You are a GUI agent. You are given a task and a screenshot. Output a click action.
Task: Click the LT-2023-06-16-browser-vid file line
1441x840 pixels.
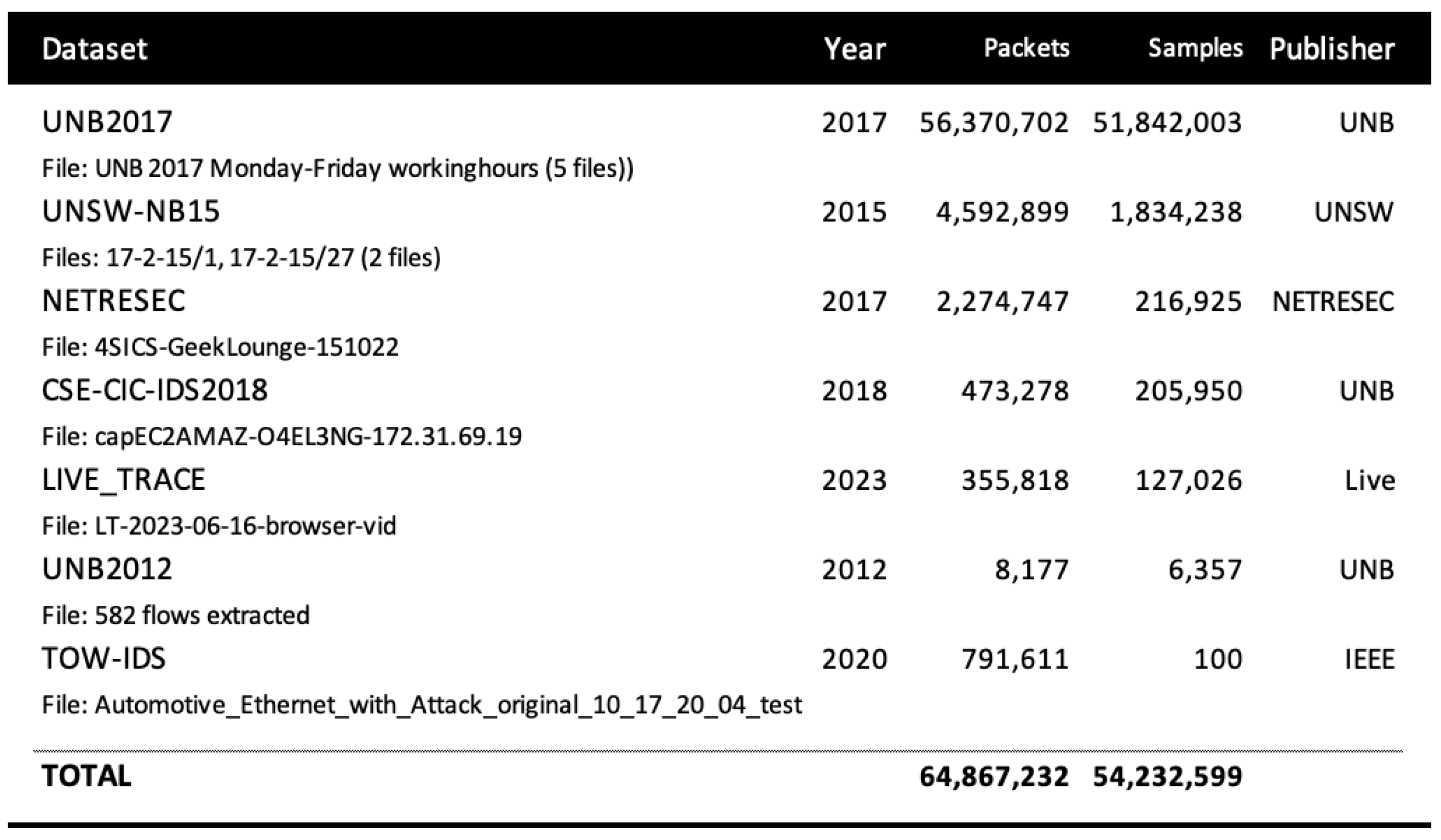(219, 526)
